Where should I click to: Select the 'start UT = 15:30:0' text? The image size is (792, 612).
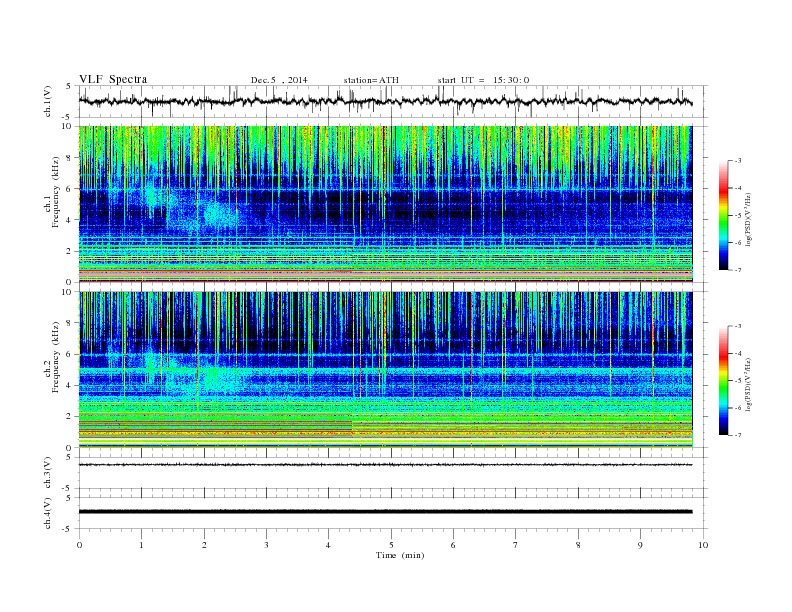tap(483, 80)
